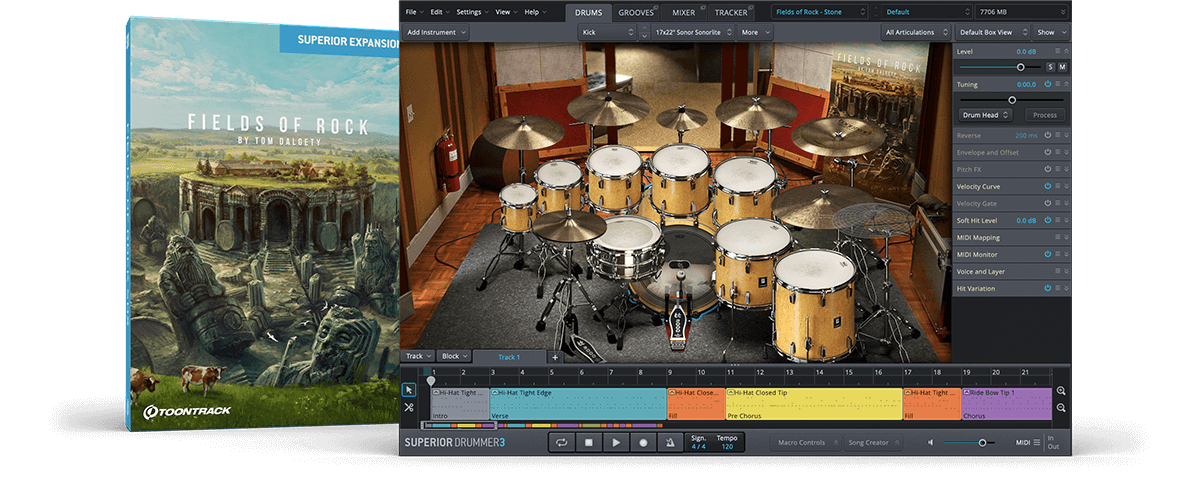Click the master volume speaker icon

(x=931, y=442)
